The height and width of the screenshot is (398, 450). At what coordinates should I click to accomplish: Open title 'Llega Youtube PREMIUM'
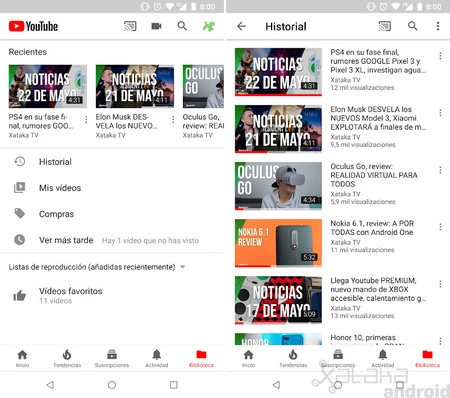click(x=378, y=289)
